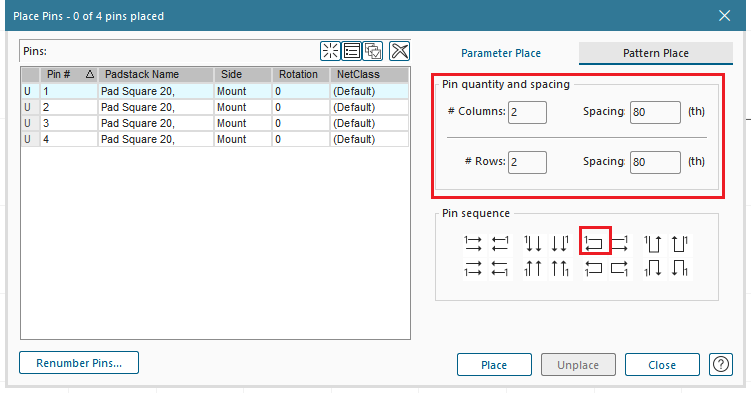Switch to Parameter Place tab

tap(501, 53)
